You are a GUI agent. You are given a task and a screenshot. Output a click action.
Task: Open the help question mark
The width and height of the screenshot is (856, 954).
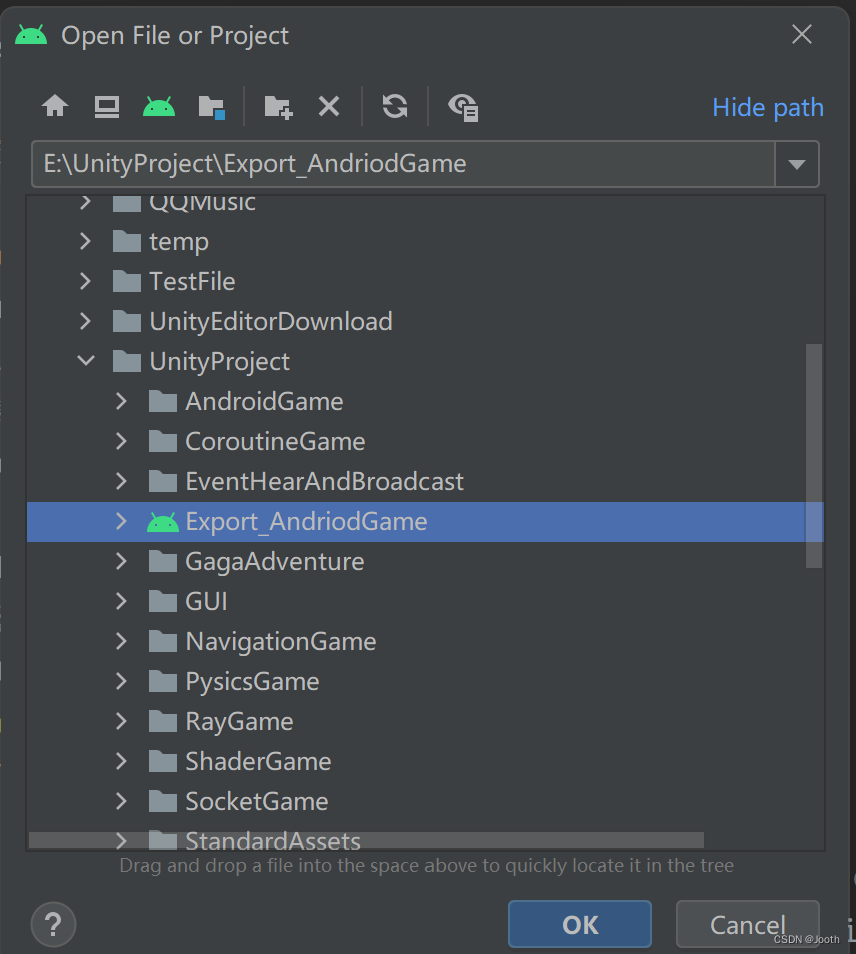tap(52, 924)
